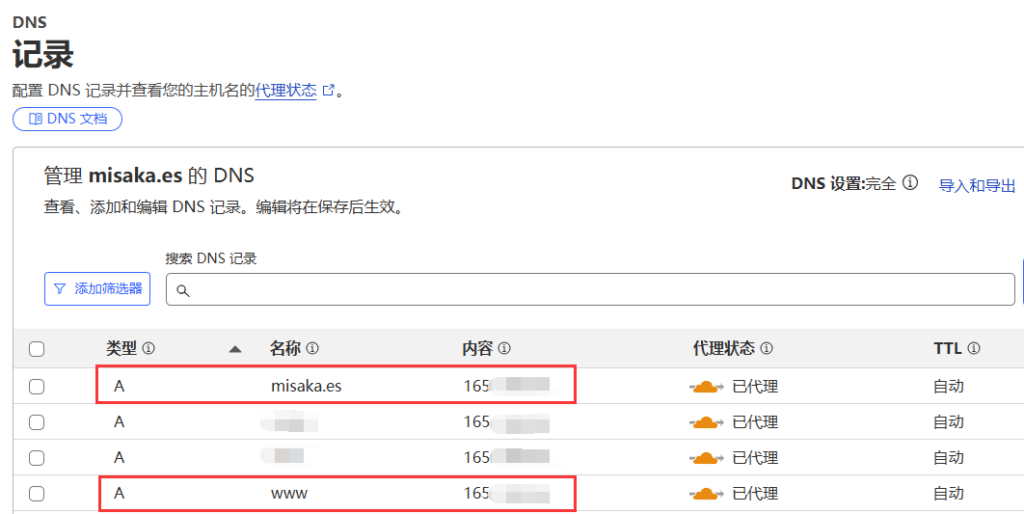Click the info icon next to 类型 header
This screenshot has height=514, width=1024.
point(149,349)
